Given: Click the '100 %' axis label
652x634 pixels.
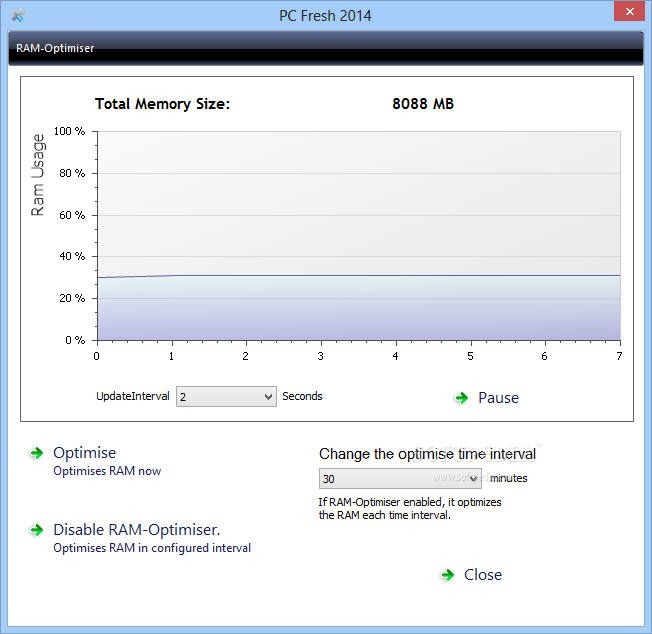Looking at the screenshot, I should pos(69,131).
